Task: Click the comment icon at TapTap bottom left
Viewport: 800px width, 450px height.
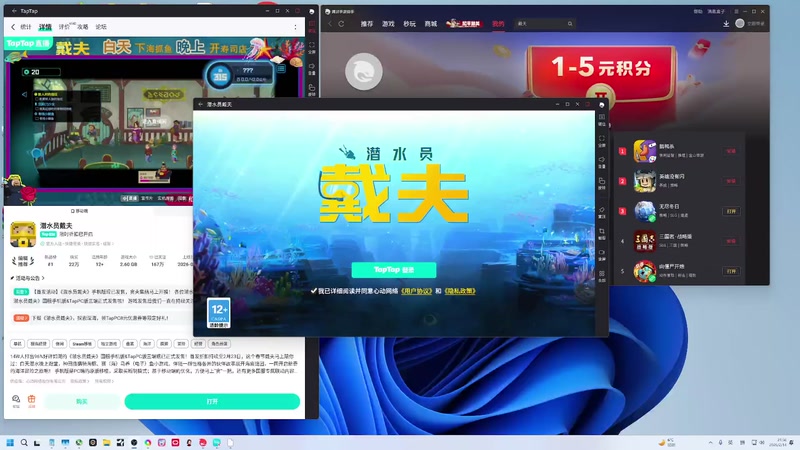Action: point(16,399)
